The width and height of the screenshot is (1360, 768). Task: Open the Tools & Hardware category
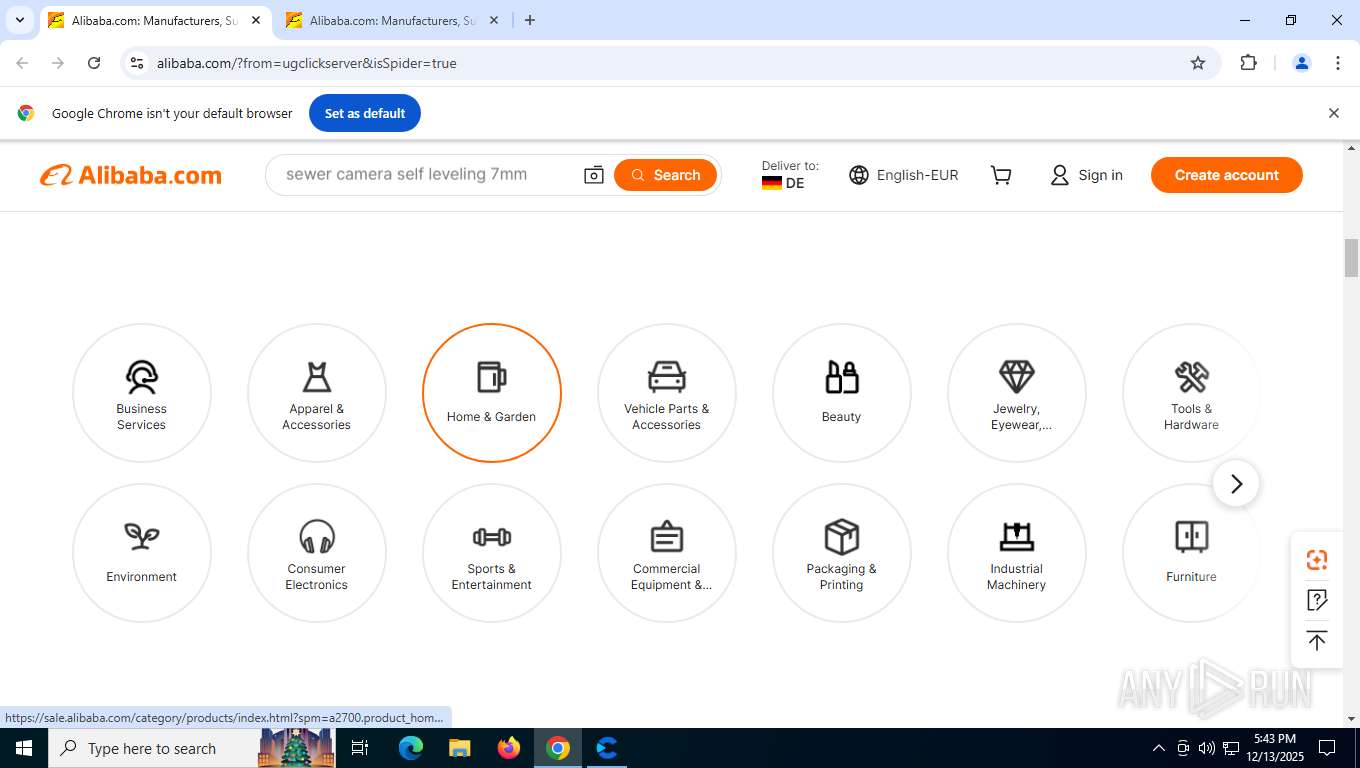(x=1192, y=393)
